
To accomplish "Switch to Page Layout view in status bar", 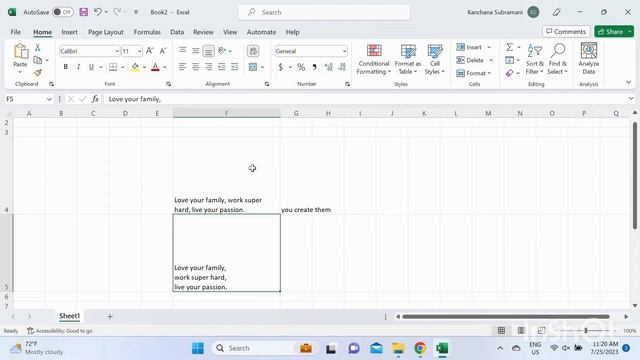I will coord(521,331).
